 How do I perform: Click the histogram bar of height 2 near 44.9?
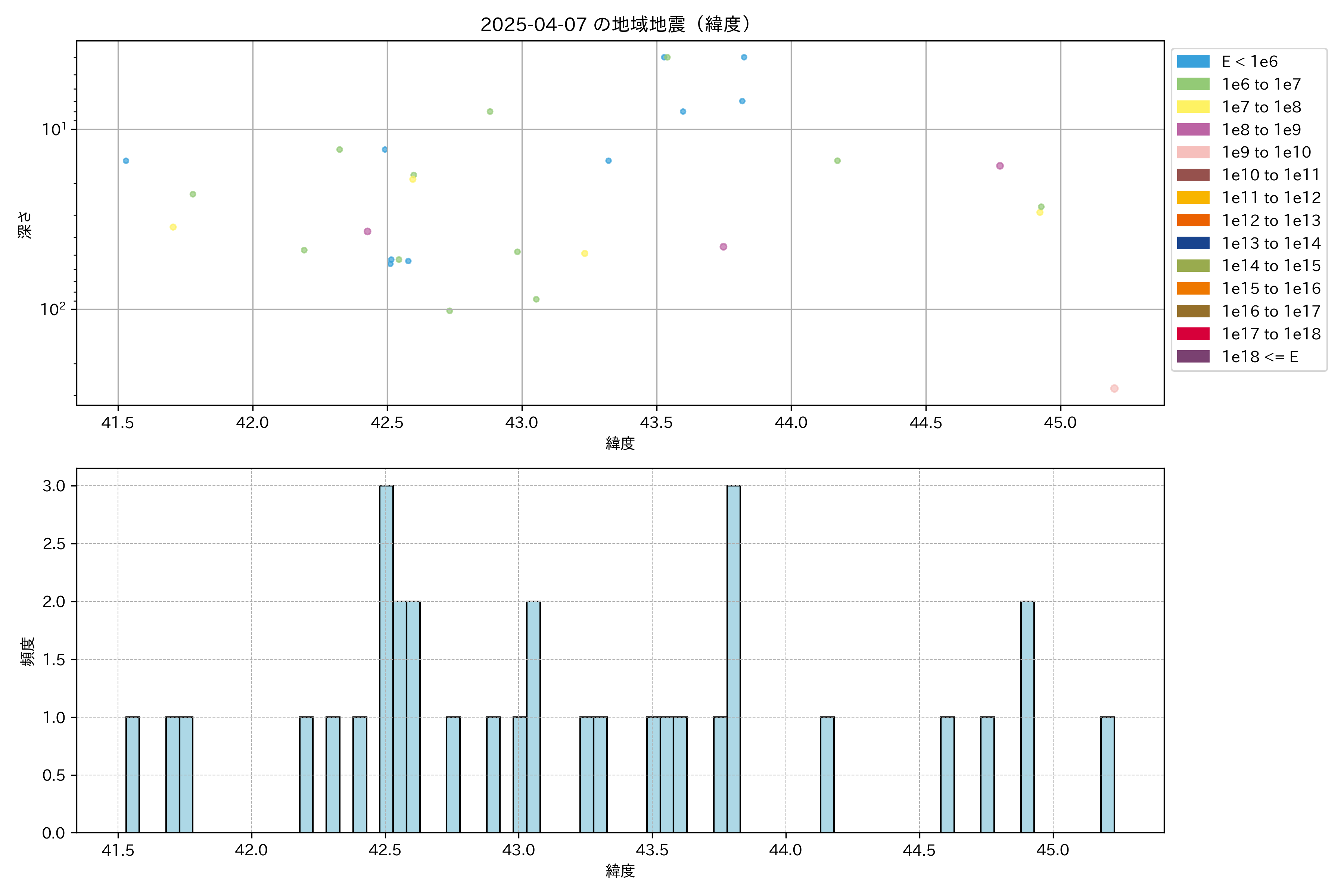pos(1027,717)
